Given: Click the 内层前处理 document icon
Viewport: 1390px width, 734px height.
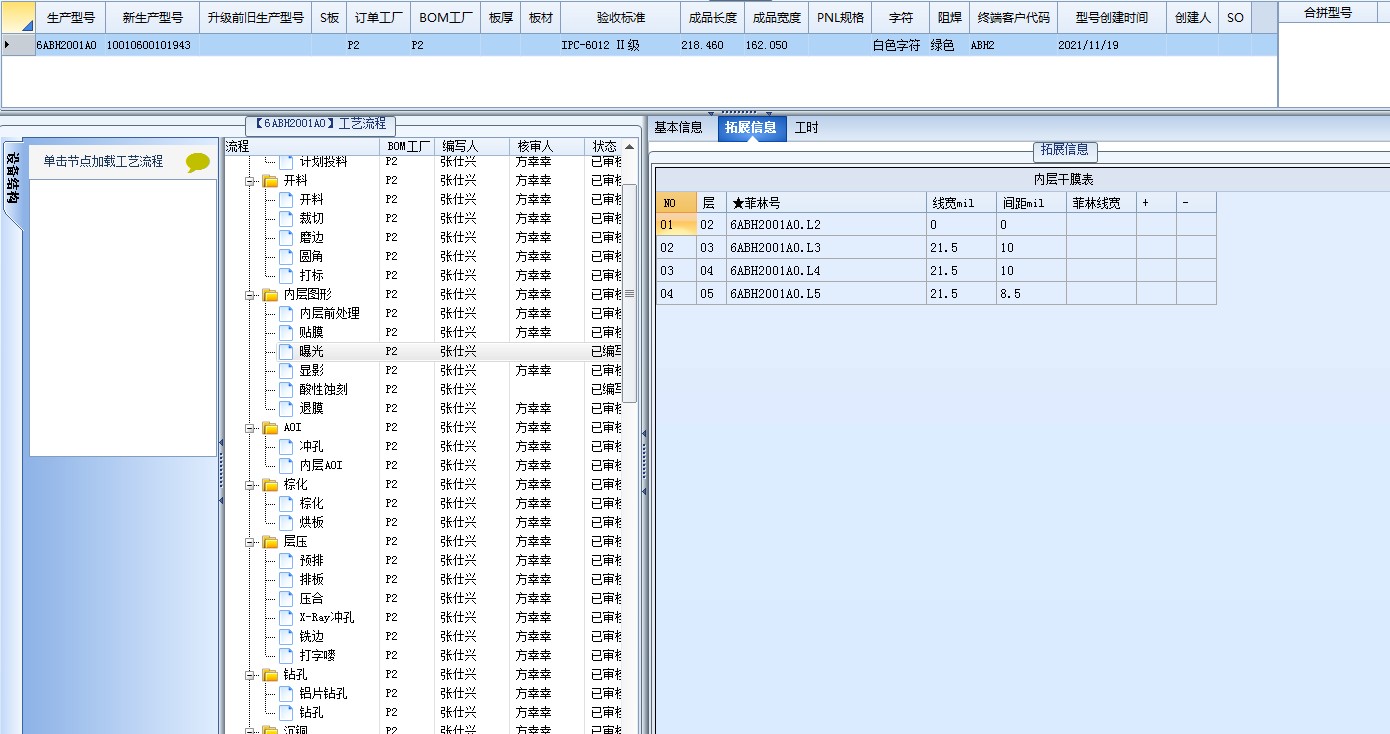Looking at the screenshot, I should pos(286,313).
